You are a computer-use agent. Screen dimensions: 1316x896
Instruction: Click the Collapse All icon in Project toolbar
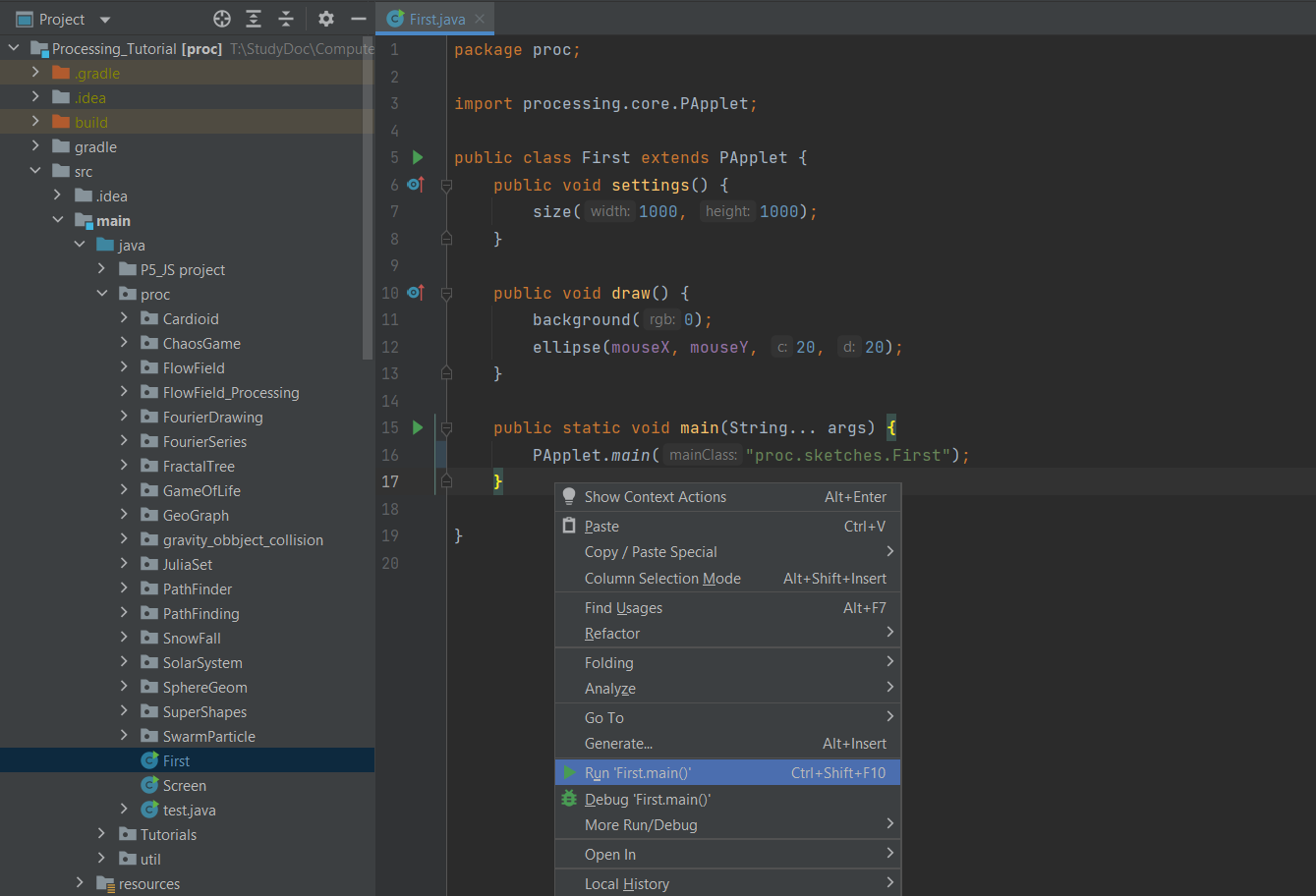286,19
